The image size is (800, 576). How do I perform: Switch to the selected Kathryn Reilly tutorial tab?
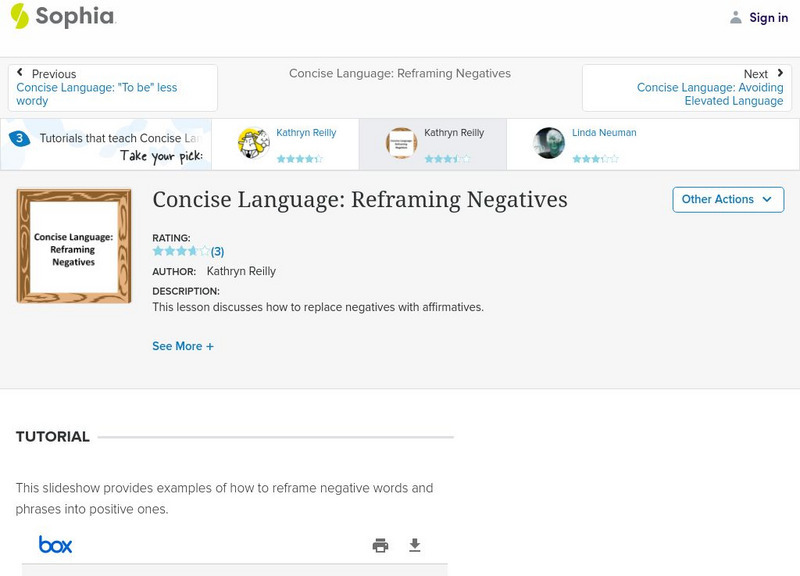(453, 133)
